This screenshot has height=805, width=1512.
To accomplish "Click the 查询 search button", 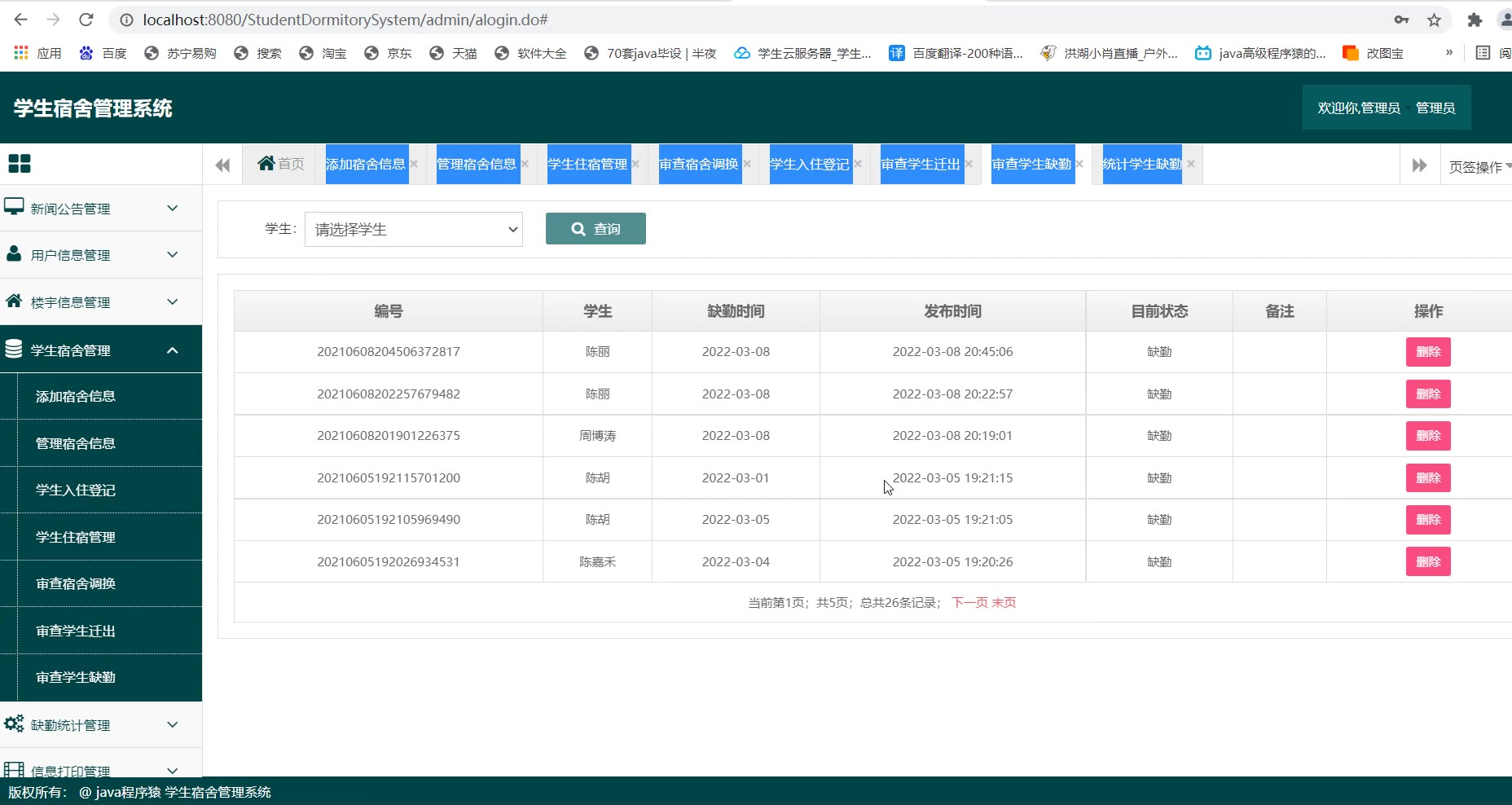I will (x=596, y=229).
